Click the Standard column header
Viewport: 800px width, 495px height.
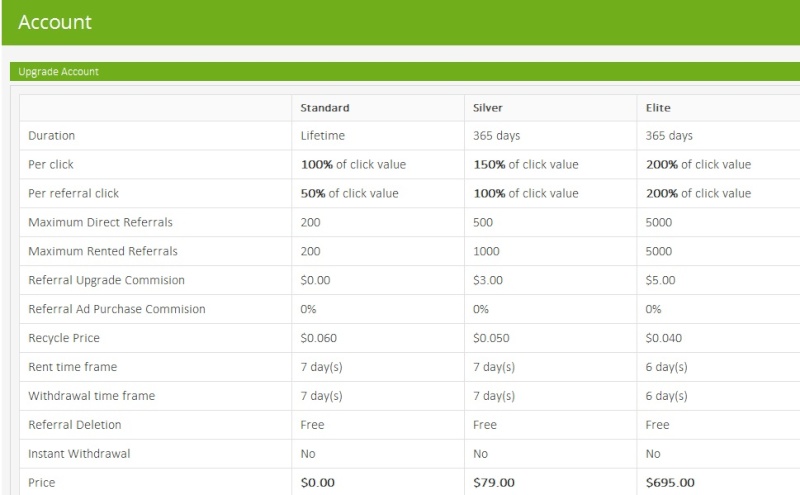click(x=324, y=108)
